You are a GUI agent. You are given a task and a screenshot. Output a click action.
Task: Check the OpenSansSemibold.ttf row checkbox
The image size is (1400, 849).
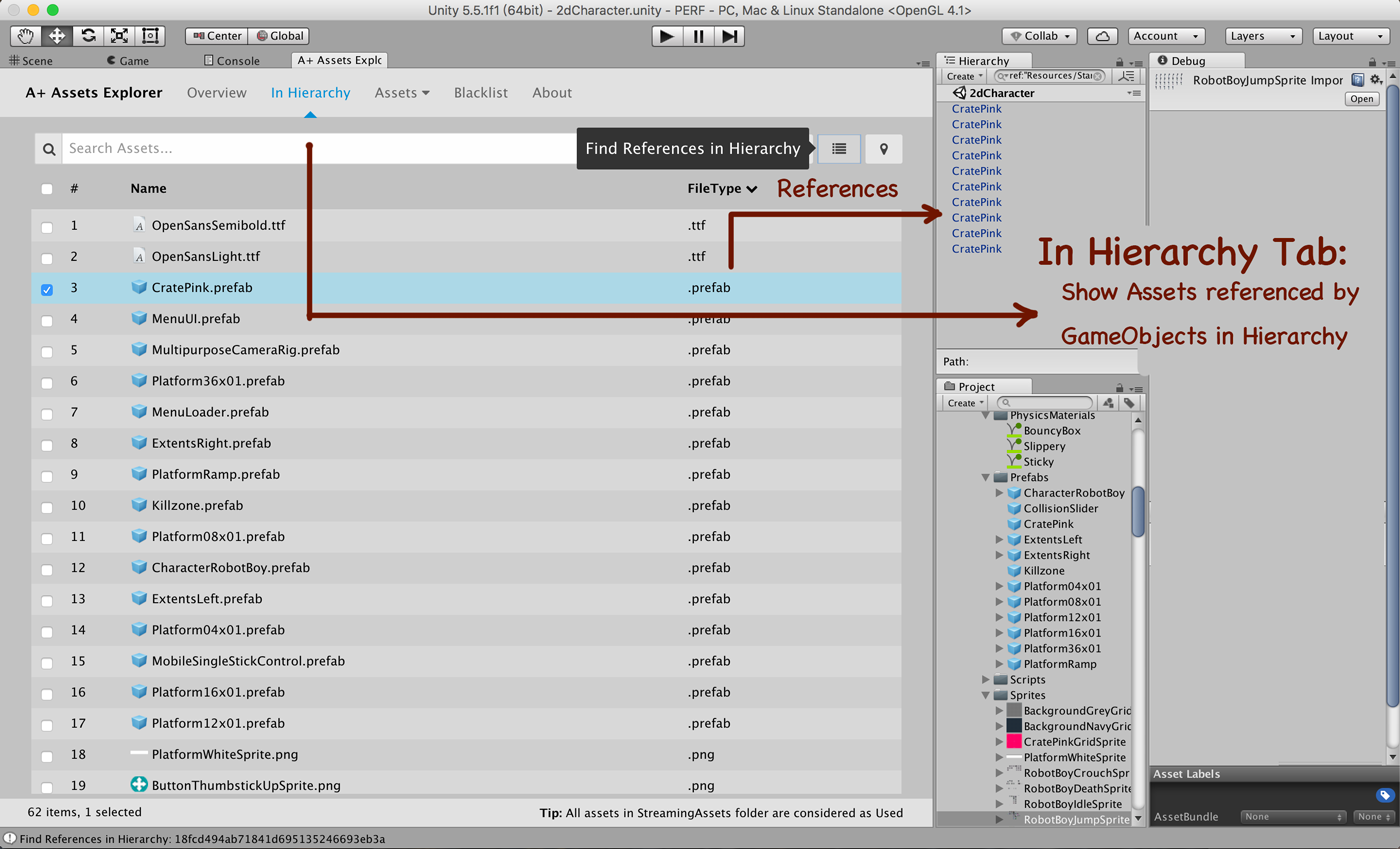click(47, 228)
